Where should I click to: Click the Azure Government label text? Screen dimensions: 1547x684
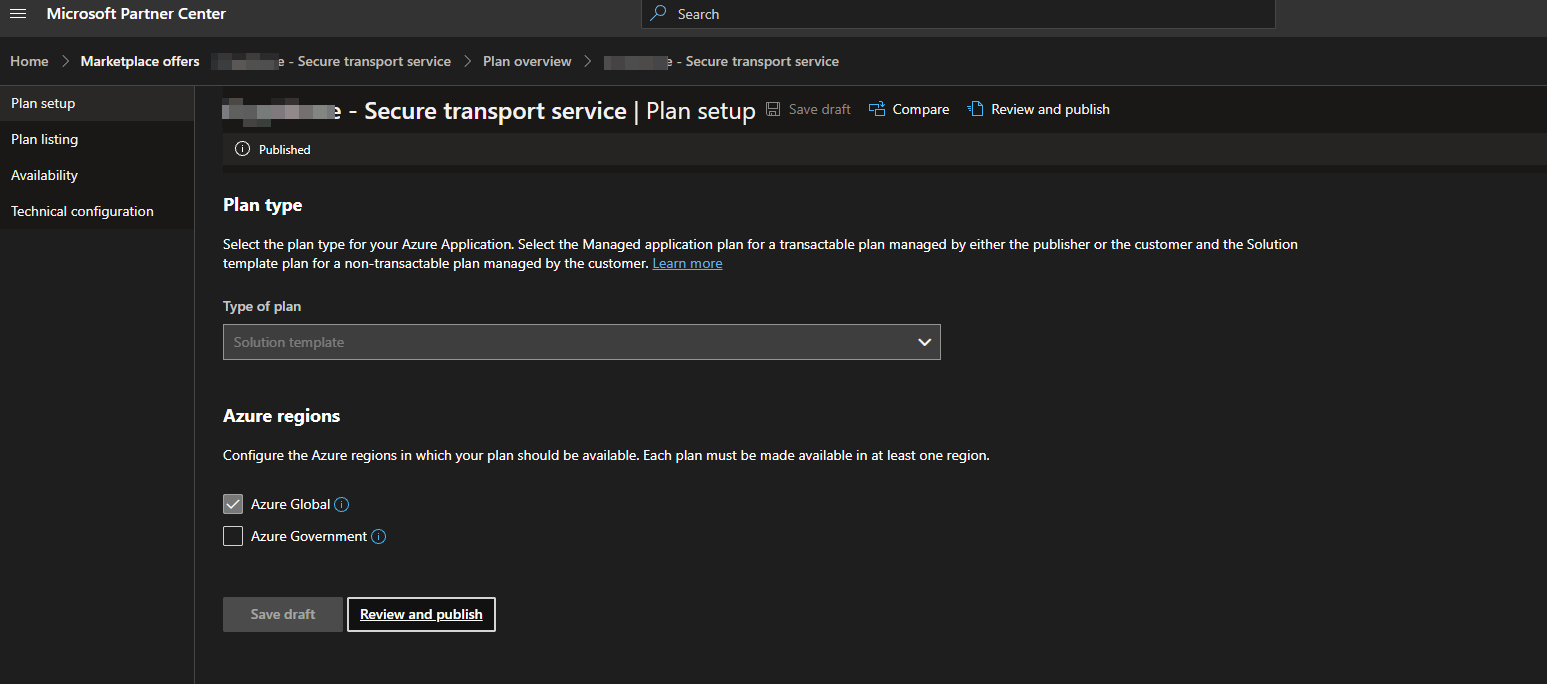pyautogui.click(x=309, y=536)
